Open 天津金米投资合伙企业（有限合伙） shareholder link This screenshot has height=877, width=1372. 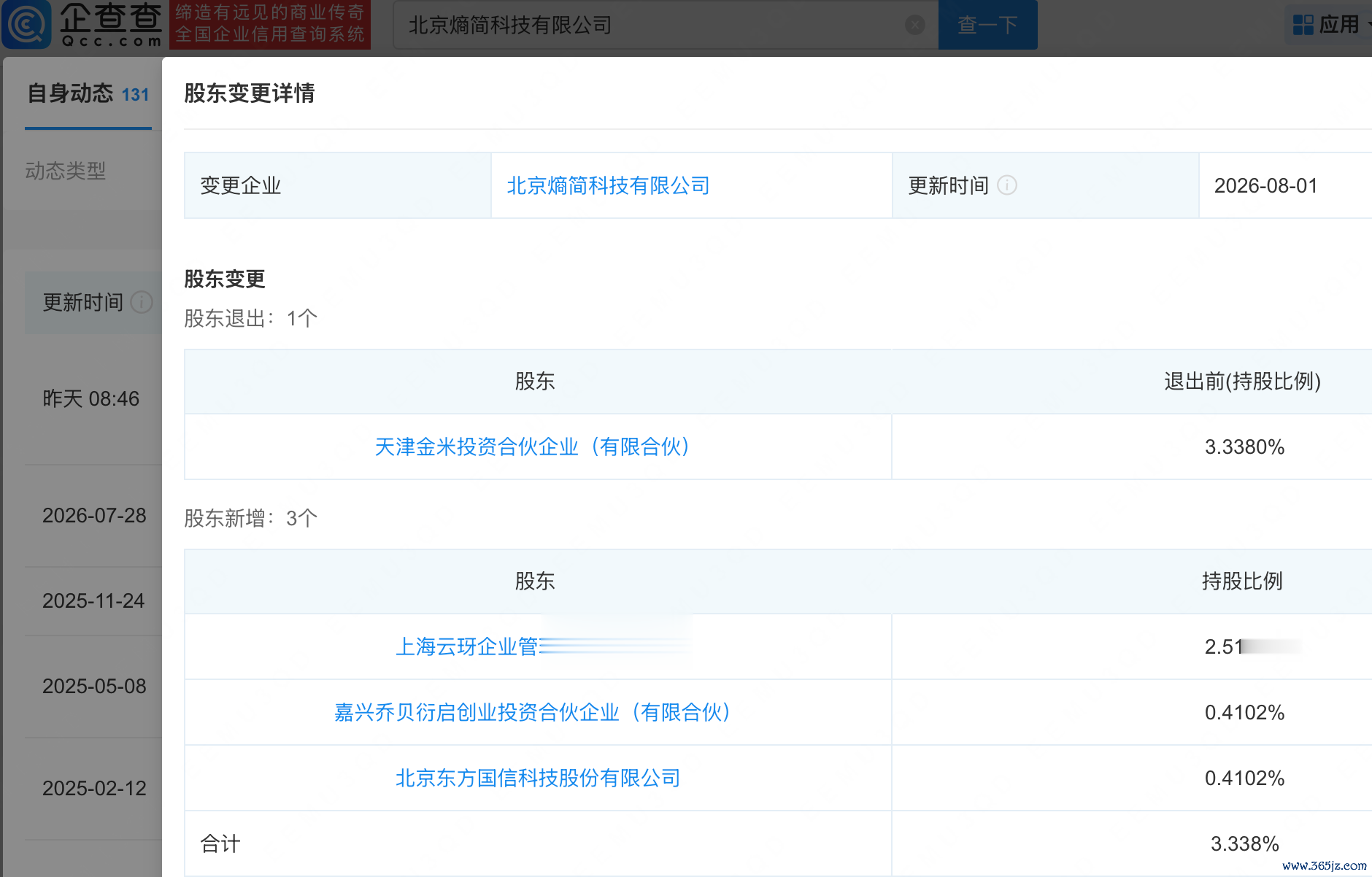532,447
